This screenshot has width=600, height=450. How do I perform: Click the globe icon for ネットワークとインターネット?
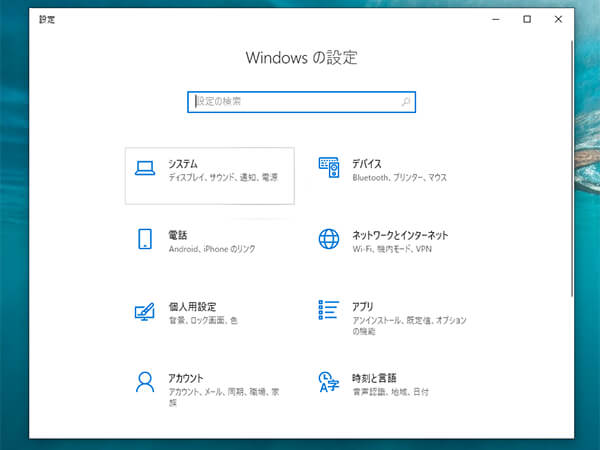pos(329,239)
